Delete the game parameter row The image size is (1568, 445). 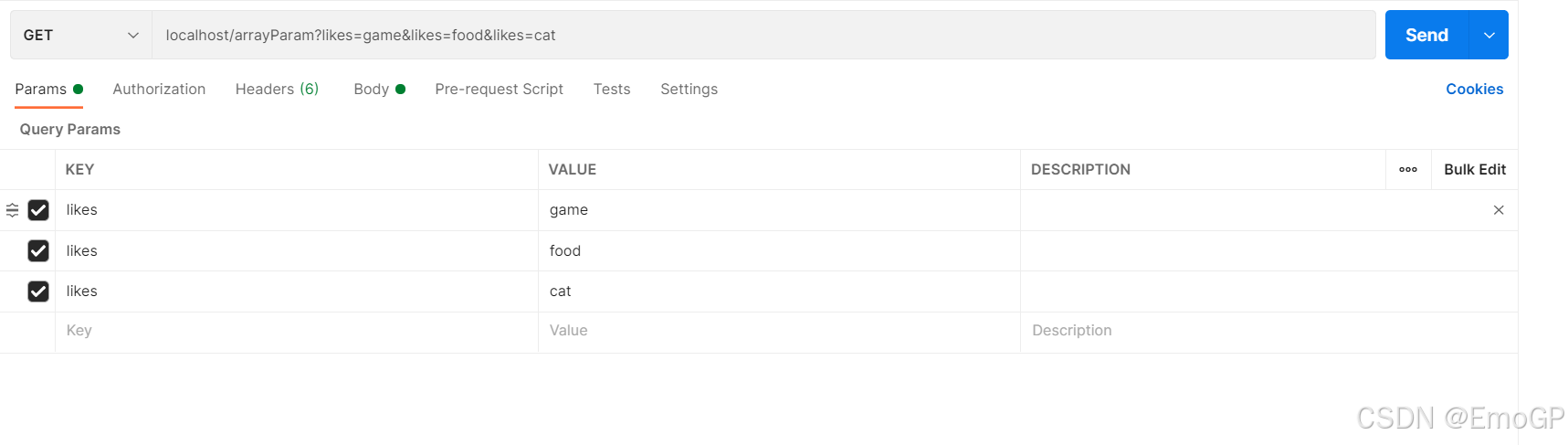pos(1499,210)
